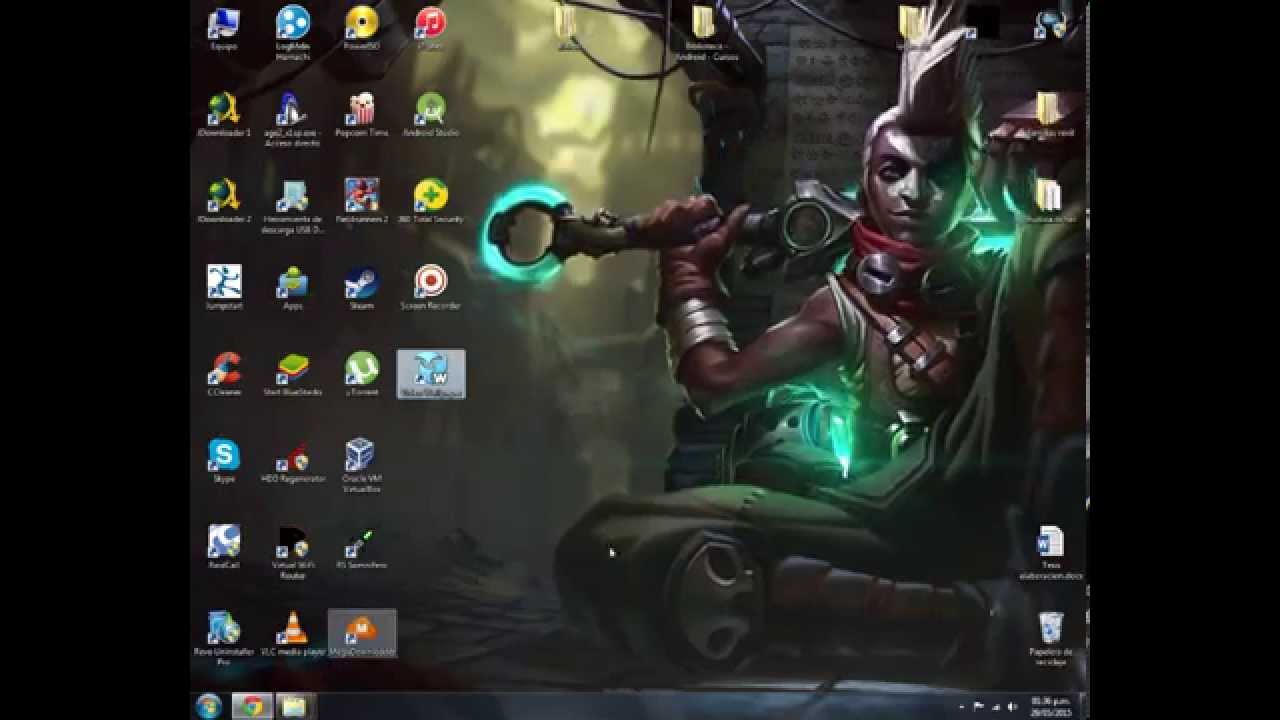Select Herramienta de descarga USB icon
Viewport: 1280px width, 720px height.
pos(293,206)
